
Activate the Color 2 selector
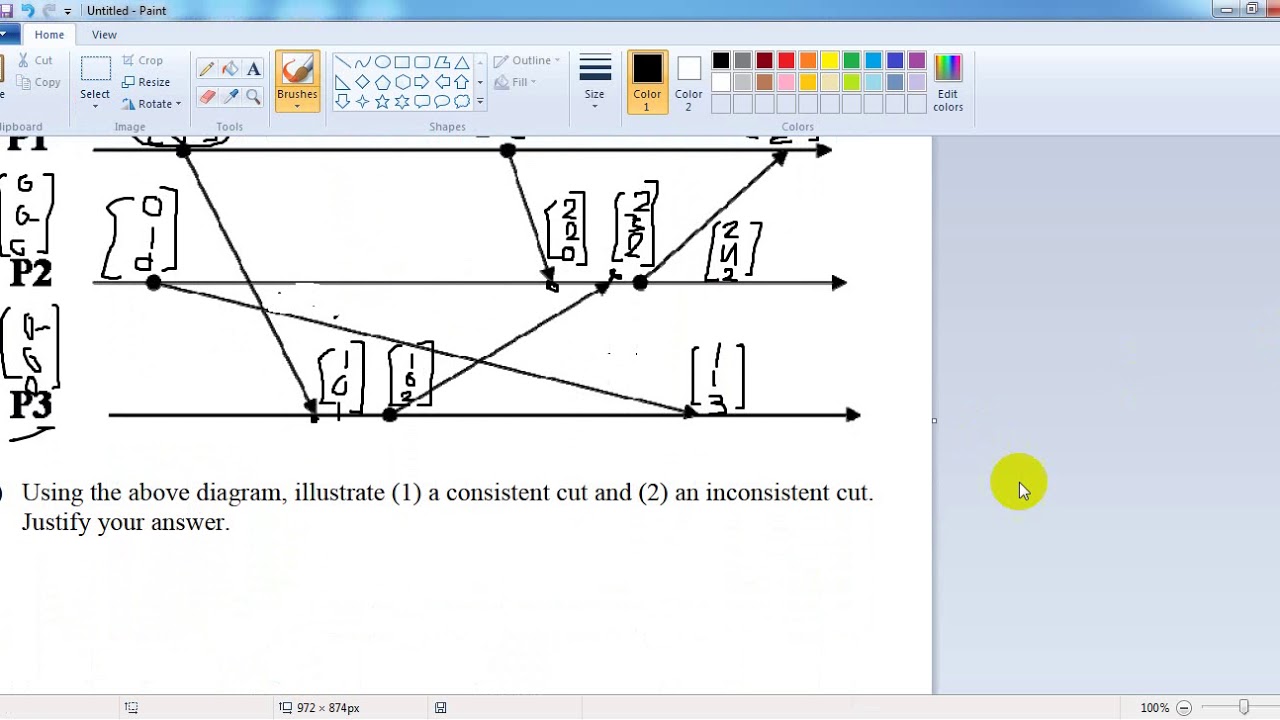click(688, 82)
